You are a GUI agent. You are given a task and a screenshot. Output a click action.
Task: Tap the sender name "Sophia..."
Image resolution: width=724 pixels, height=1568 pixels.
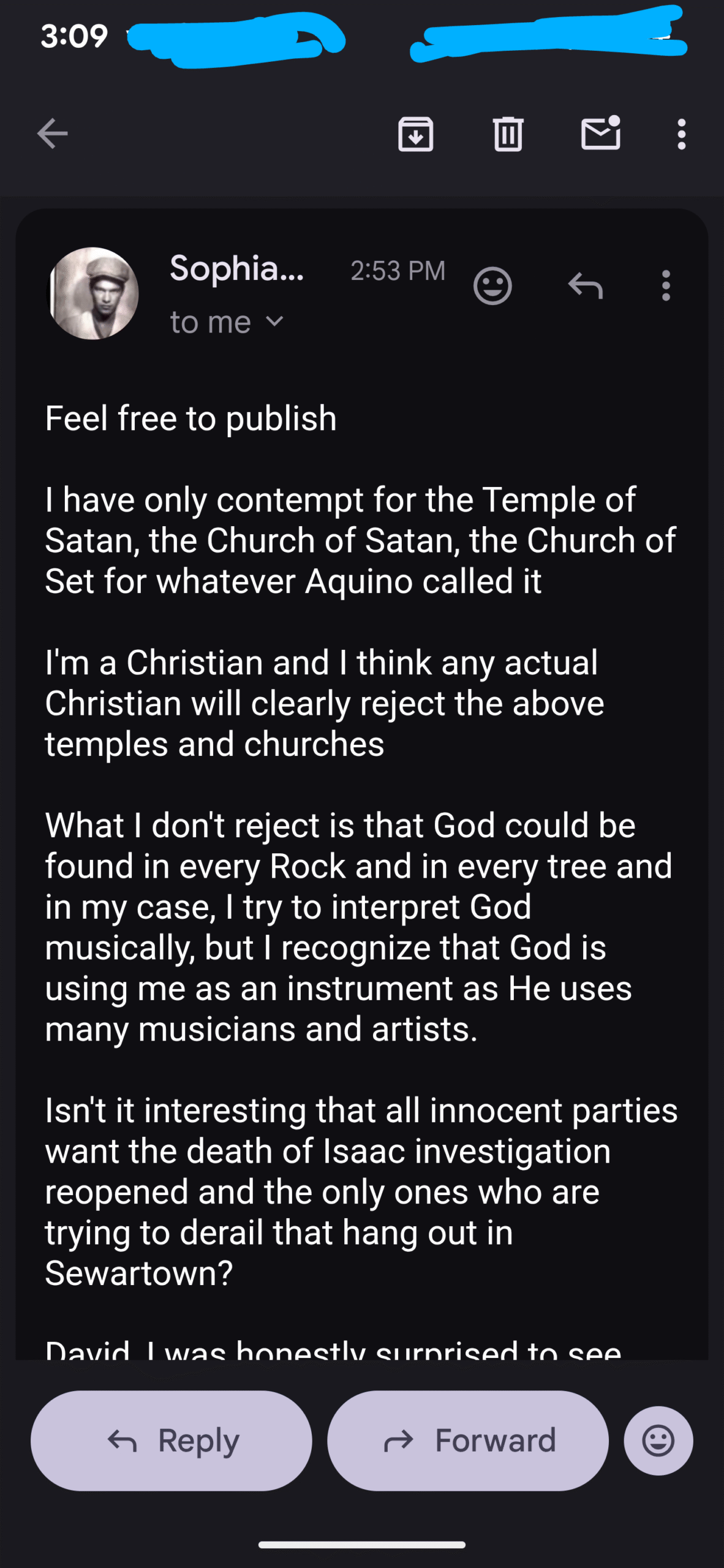point(236,269)
